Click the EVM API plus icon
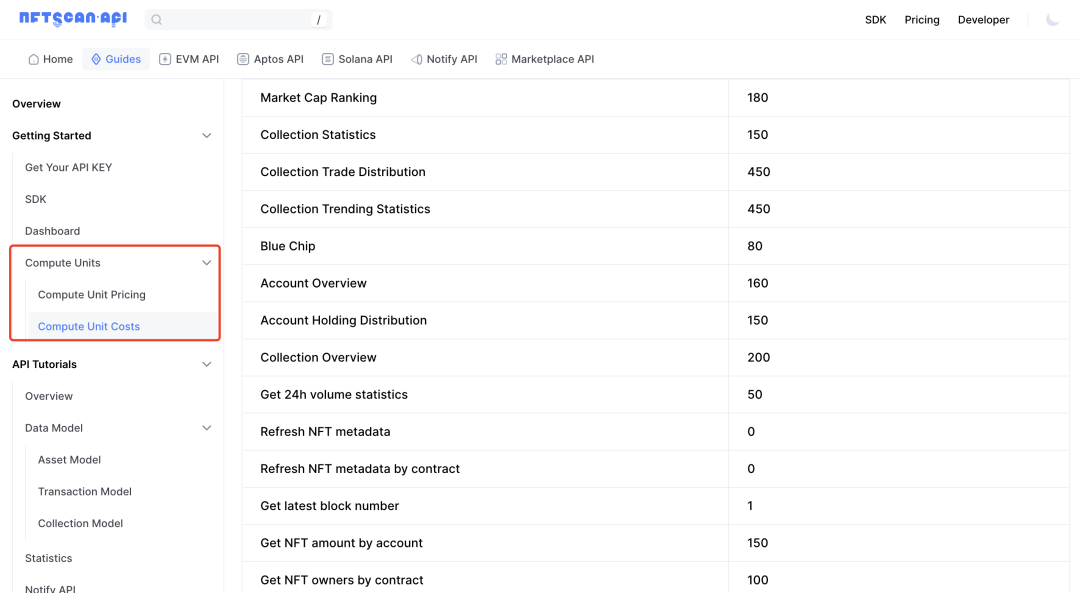The height and width of the screenshot is (593, 1080). click(x=165, y=59)
